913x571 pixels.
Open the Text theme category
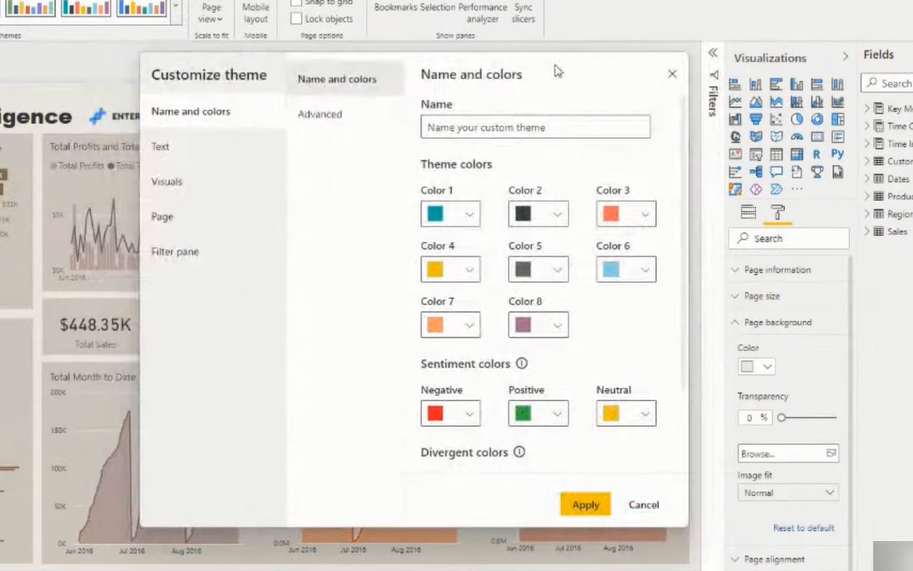[x=160, y=147]
